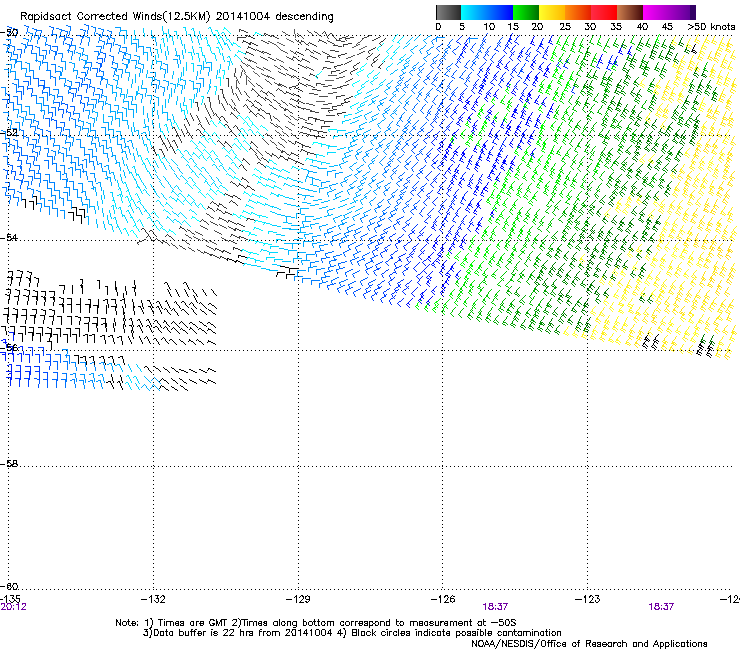Click the cyan 5-10 knots color swatch
This screenshot has width=740, height=650.
point(474,12)
